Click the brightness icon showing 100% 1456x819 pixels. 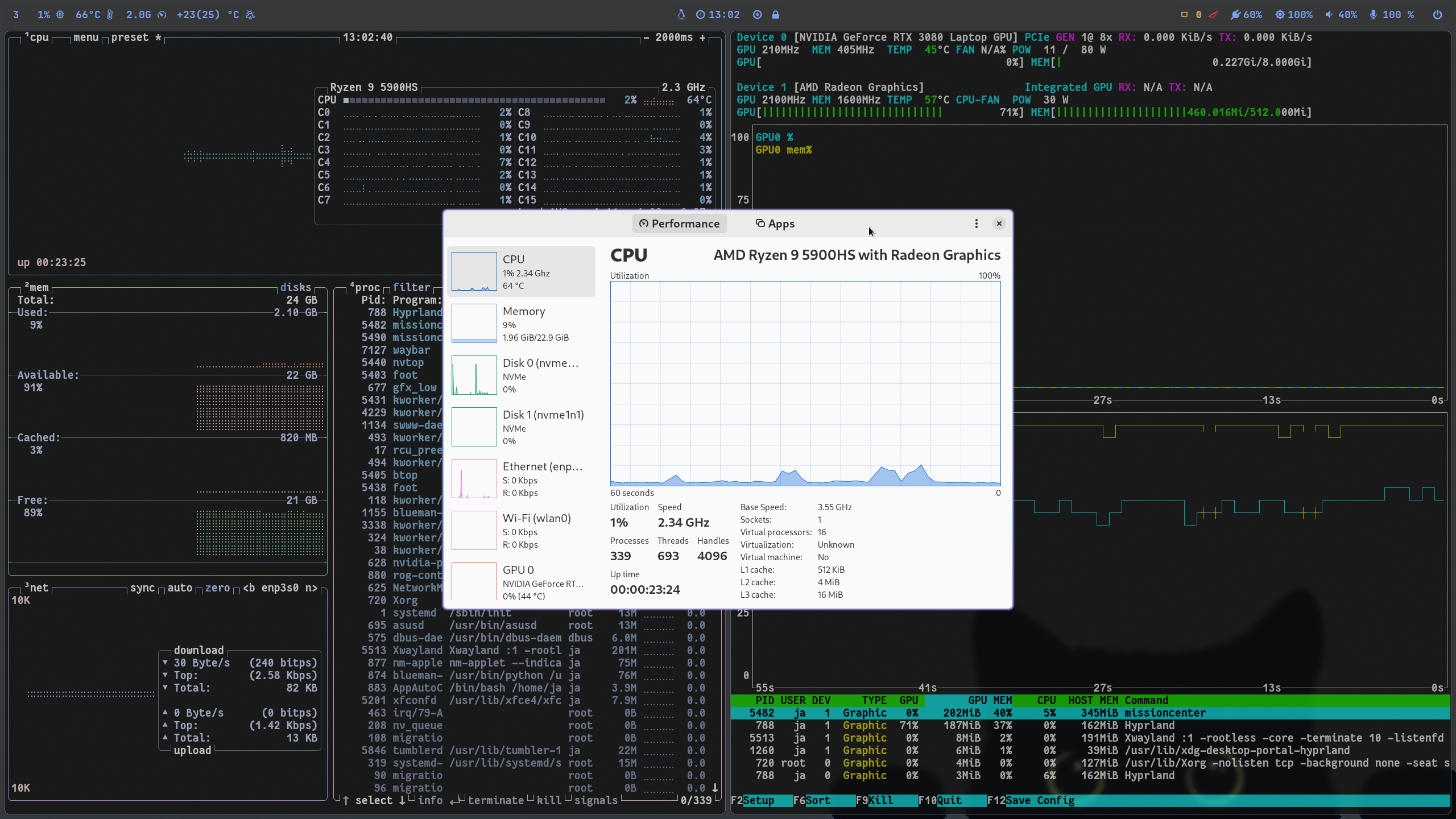coord(1280,15)
